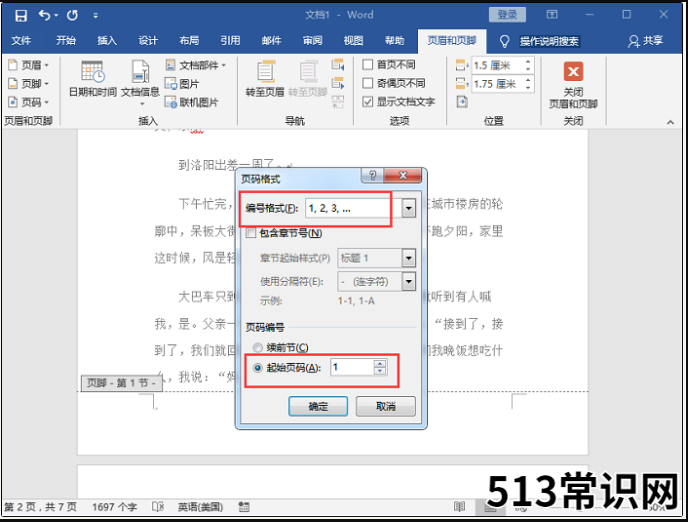The image size is (688, 522).
Task: Open the 文档信息 document info menu
Action: [x=140, y=83]
